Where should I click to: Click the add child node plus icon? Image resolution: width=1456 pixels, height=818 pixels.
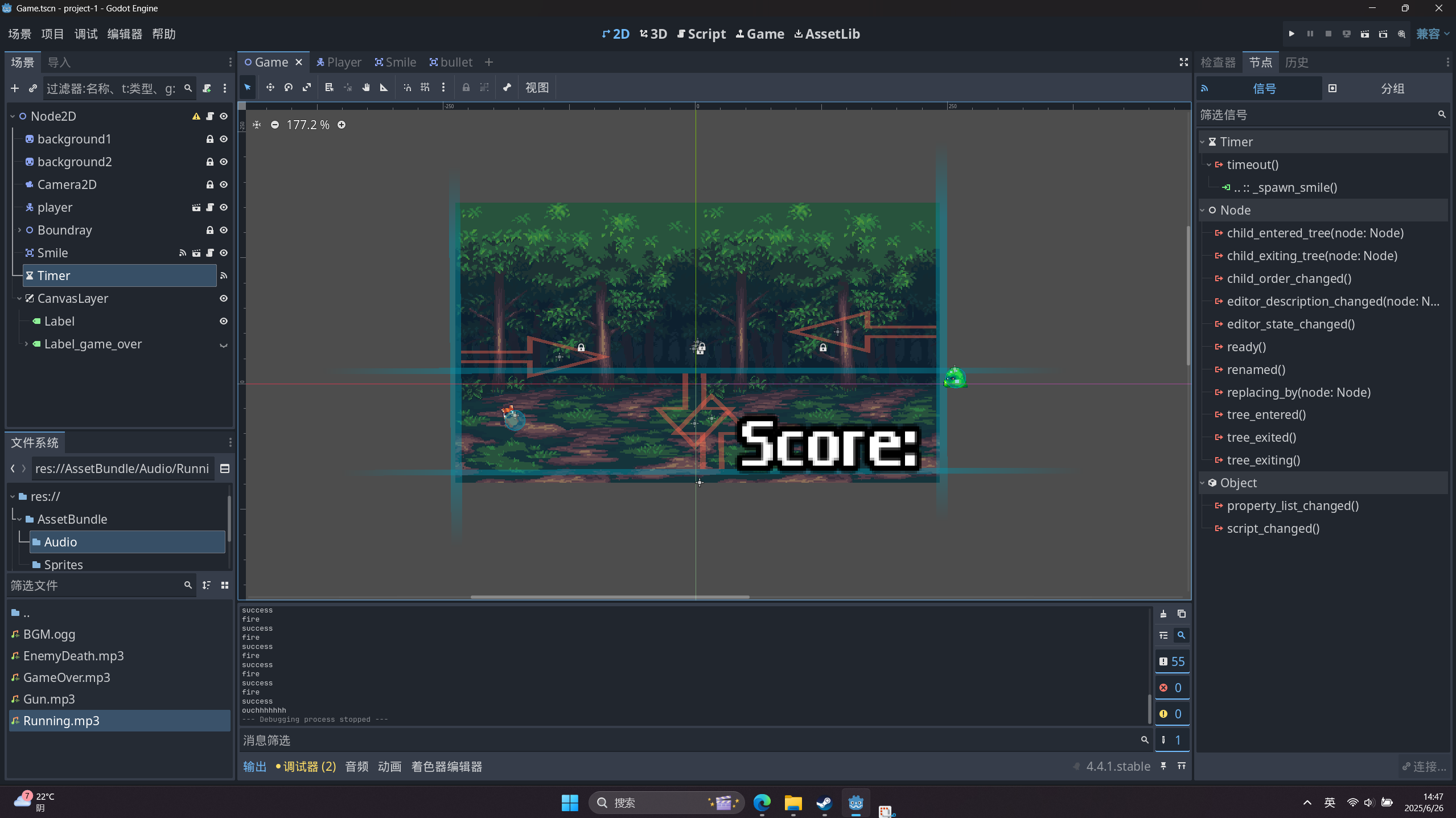[x=15, y=88]
